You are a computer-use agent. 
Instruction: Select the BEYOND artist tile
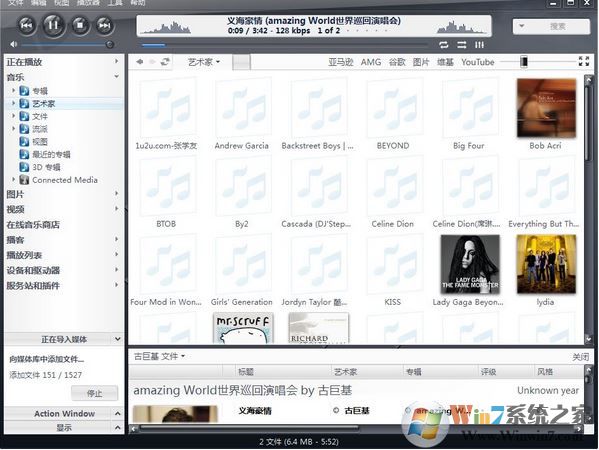[x=394, y=108]
